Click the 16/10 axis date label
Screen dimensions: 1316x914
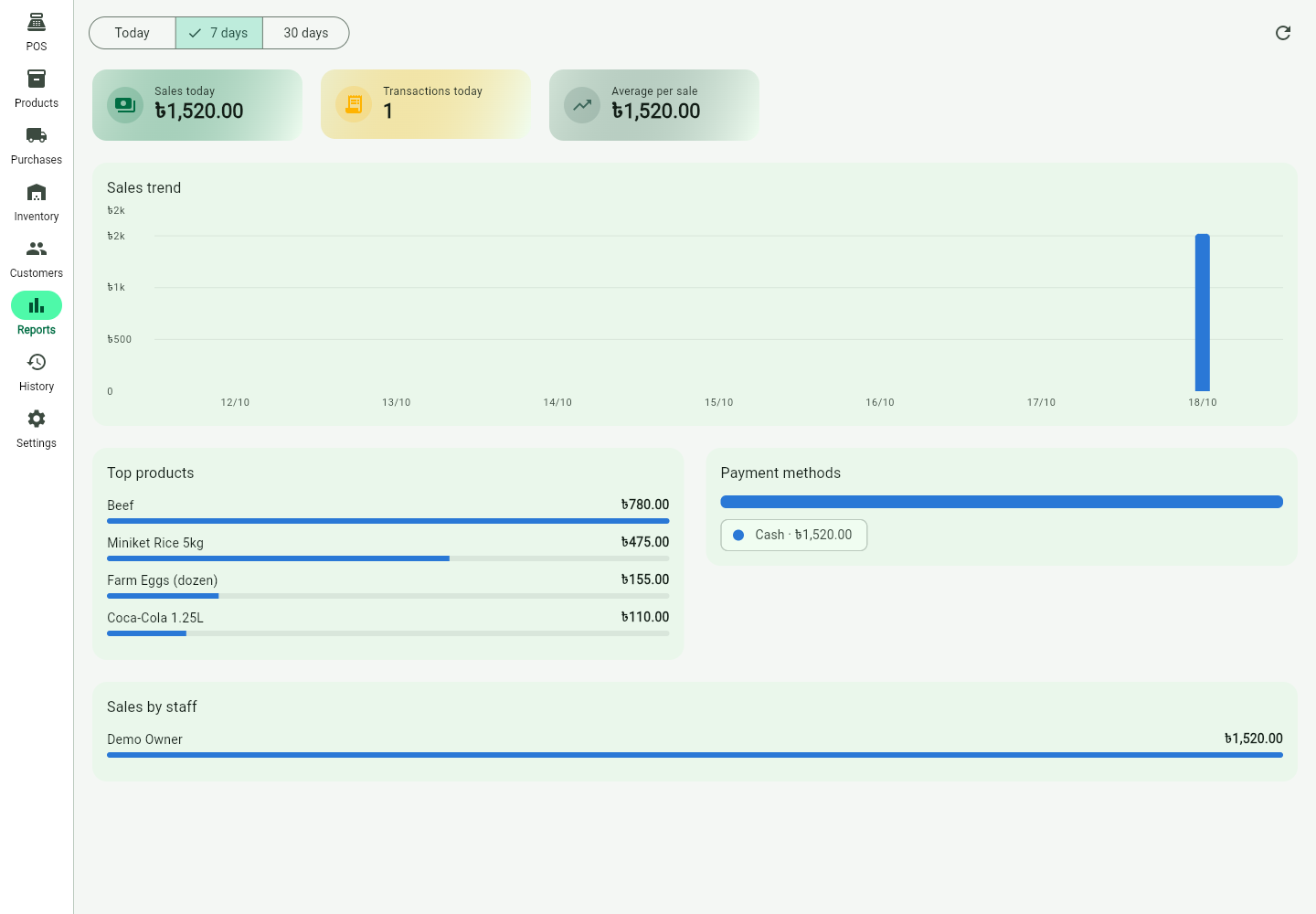click(880, 402)
